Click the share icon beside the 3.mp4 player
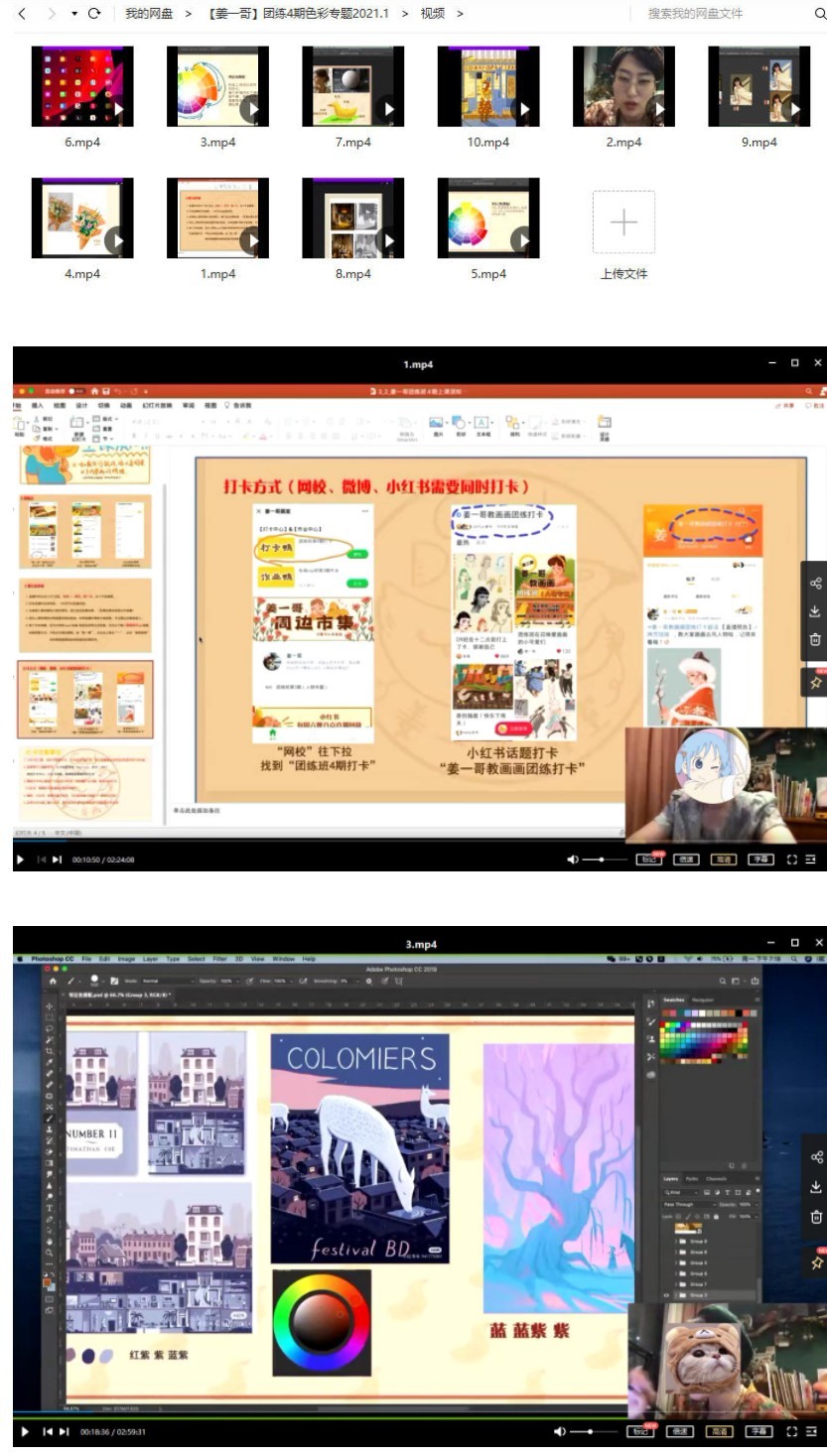 coord(816,1157)
